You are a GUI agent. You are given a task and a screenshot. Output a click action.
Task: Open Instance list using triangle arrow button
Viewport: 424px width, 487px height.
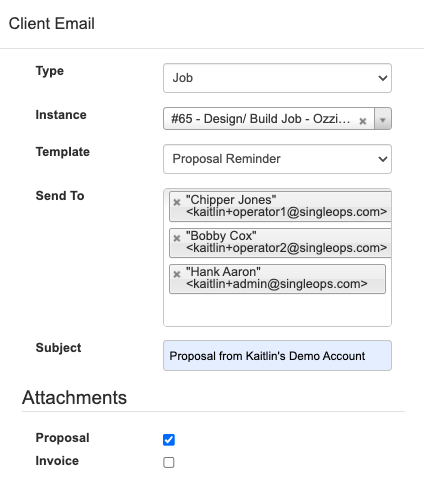pos(383,119)
